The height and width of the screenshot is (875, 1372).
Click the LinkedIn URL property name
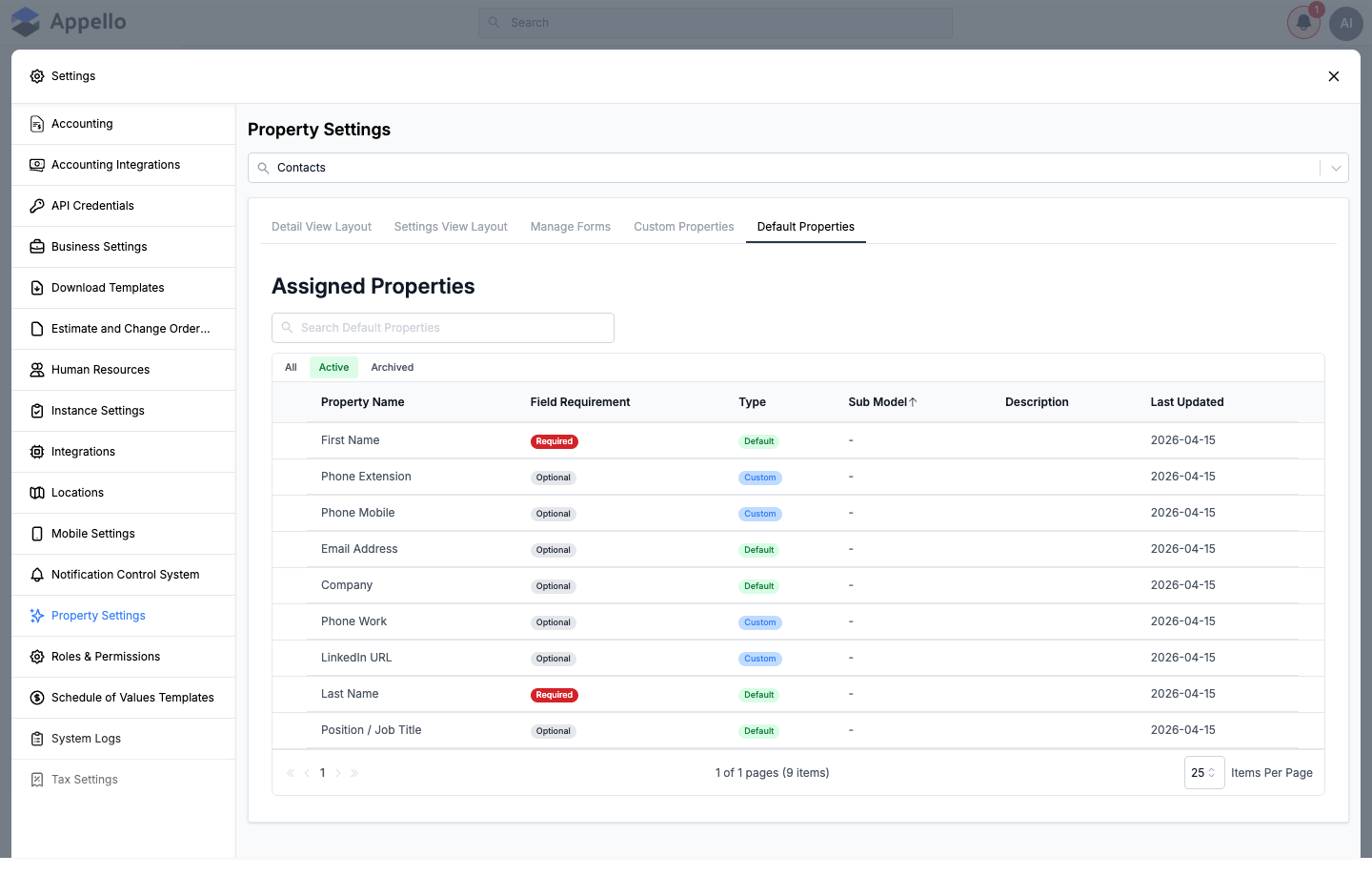(356, 658)
